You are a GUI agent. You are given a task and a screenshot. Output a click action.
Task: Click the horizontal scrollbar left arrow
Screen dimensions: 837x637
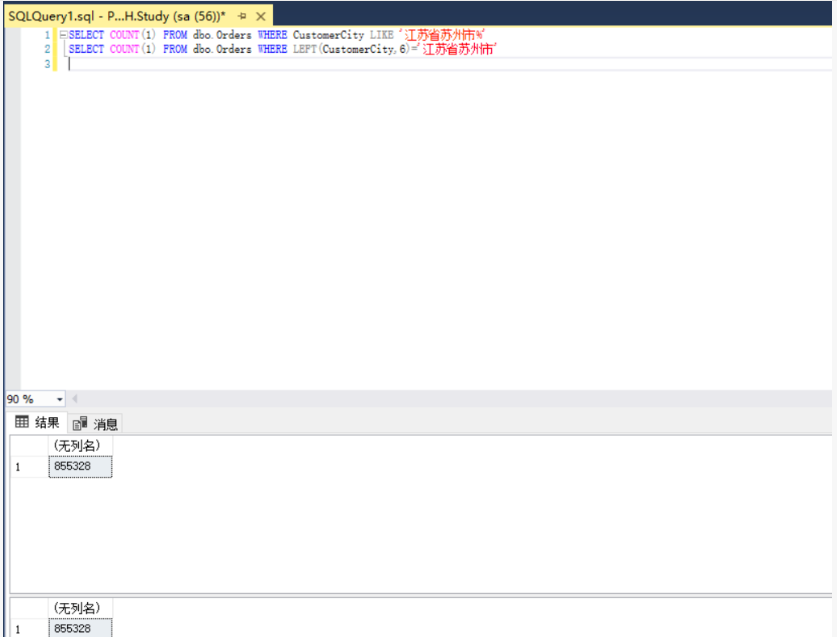click(75, 398)
